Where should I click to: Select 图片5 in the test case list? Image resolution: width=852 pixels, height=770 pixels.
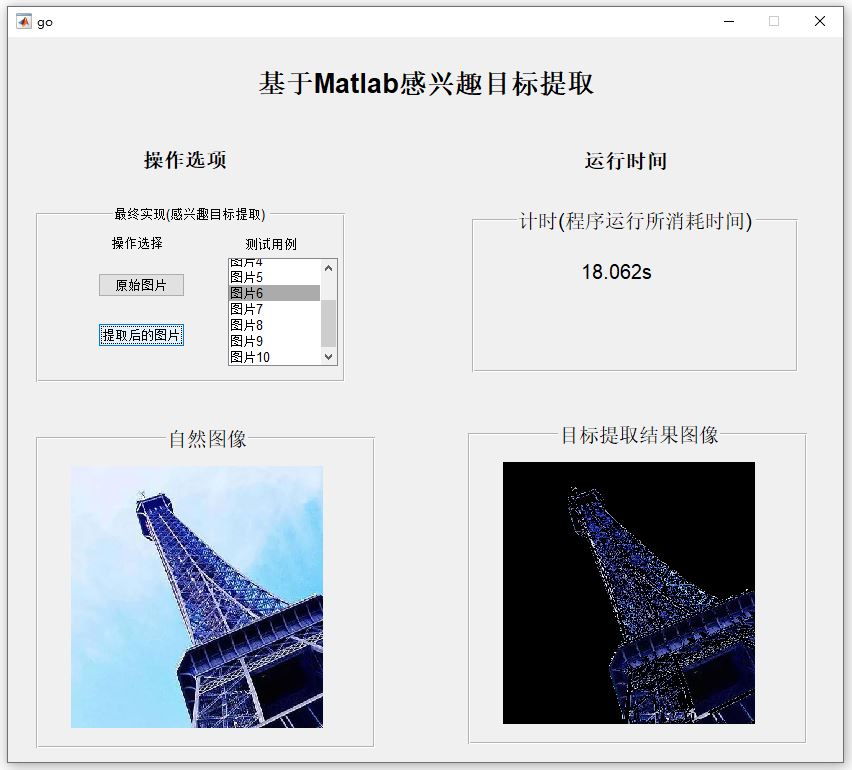click(274, 277)
